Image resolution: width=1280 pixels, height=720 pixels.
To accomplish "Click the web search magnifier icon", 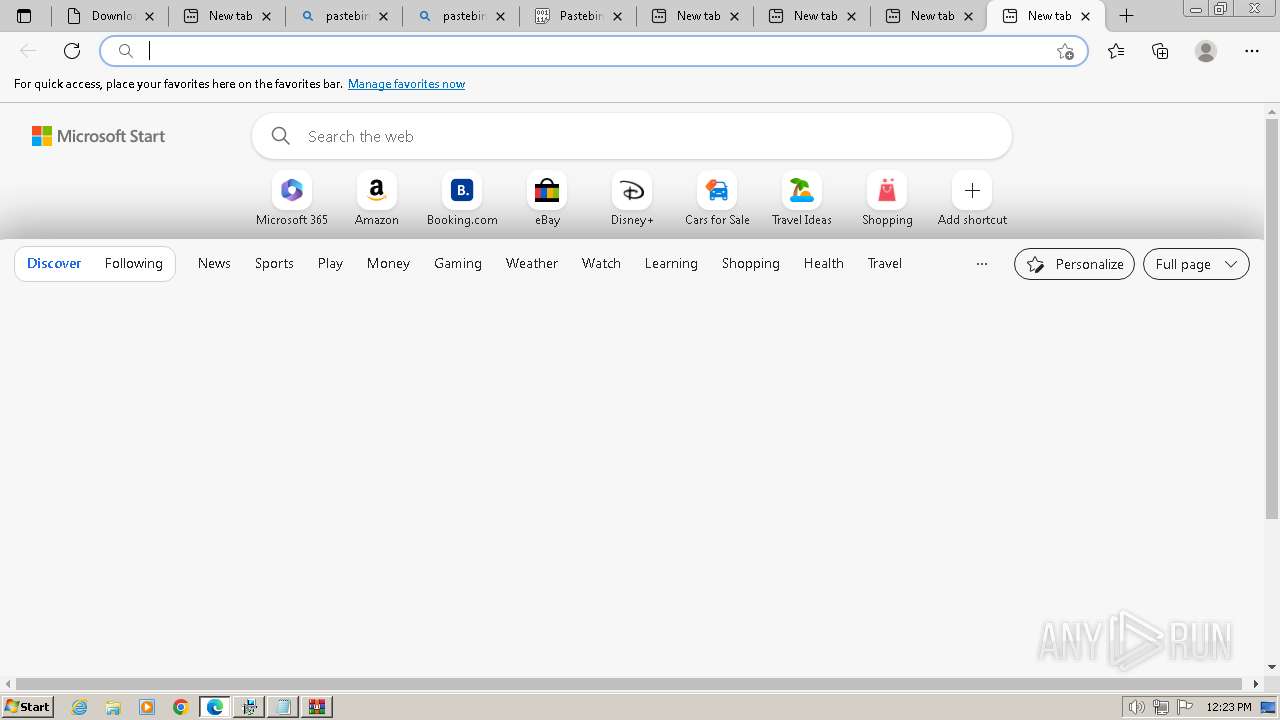I will (x=281, y=136).
